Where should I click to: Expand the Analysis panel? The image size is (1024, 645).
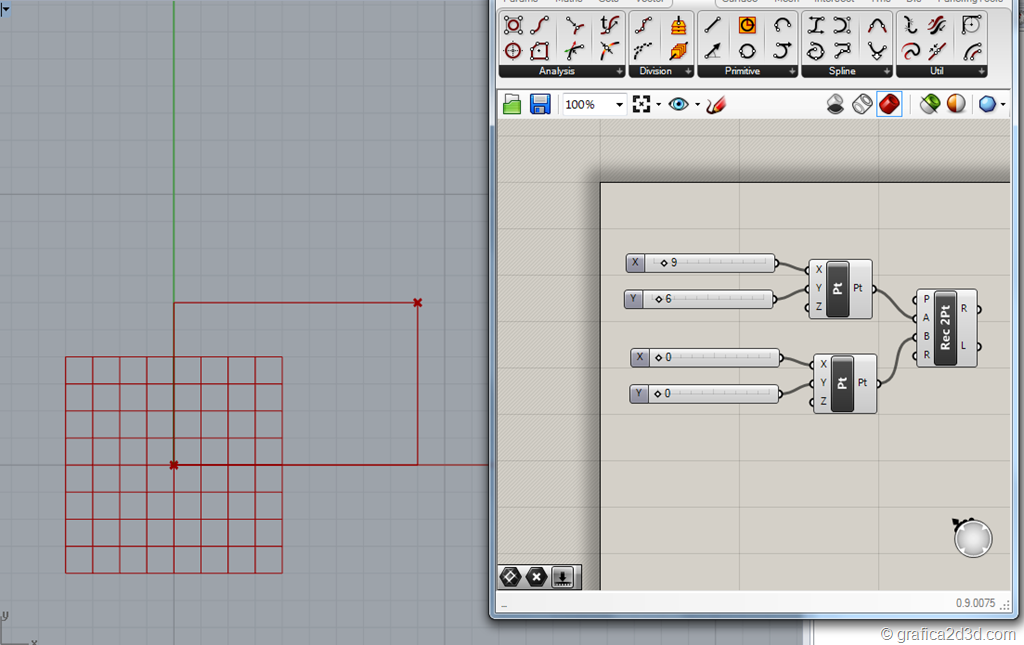tap(619, 72)
